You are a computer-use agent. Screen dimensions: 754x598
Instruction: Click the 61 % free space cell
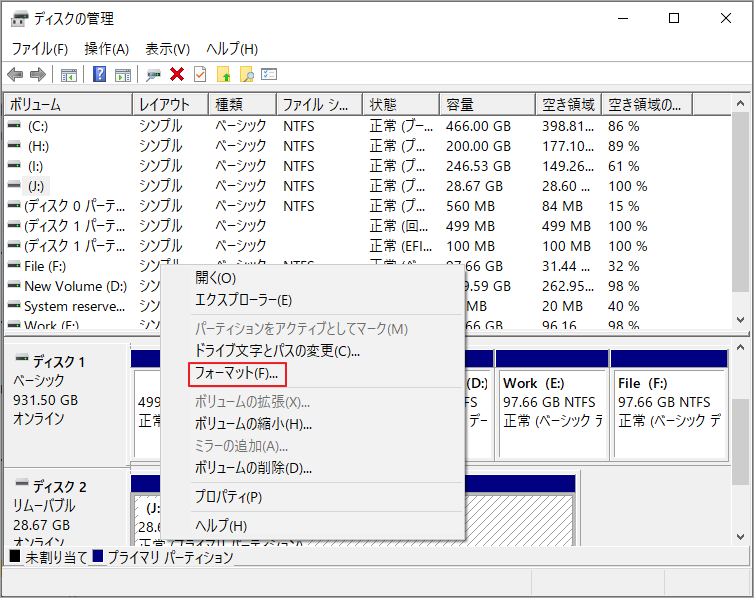[624, 166]
